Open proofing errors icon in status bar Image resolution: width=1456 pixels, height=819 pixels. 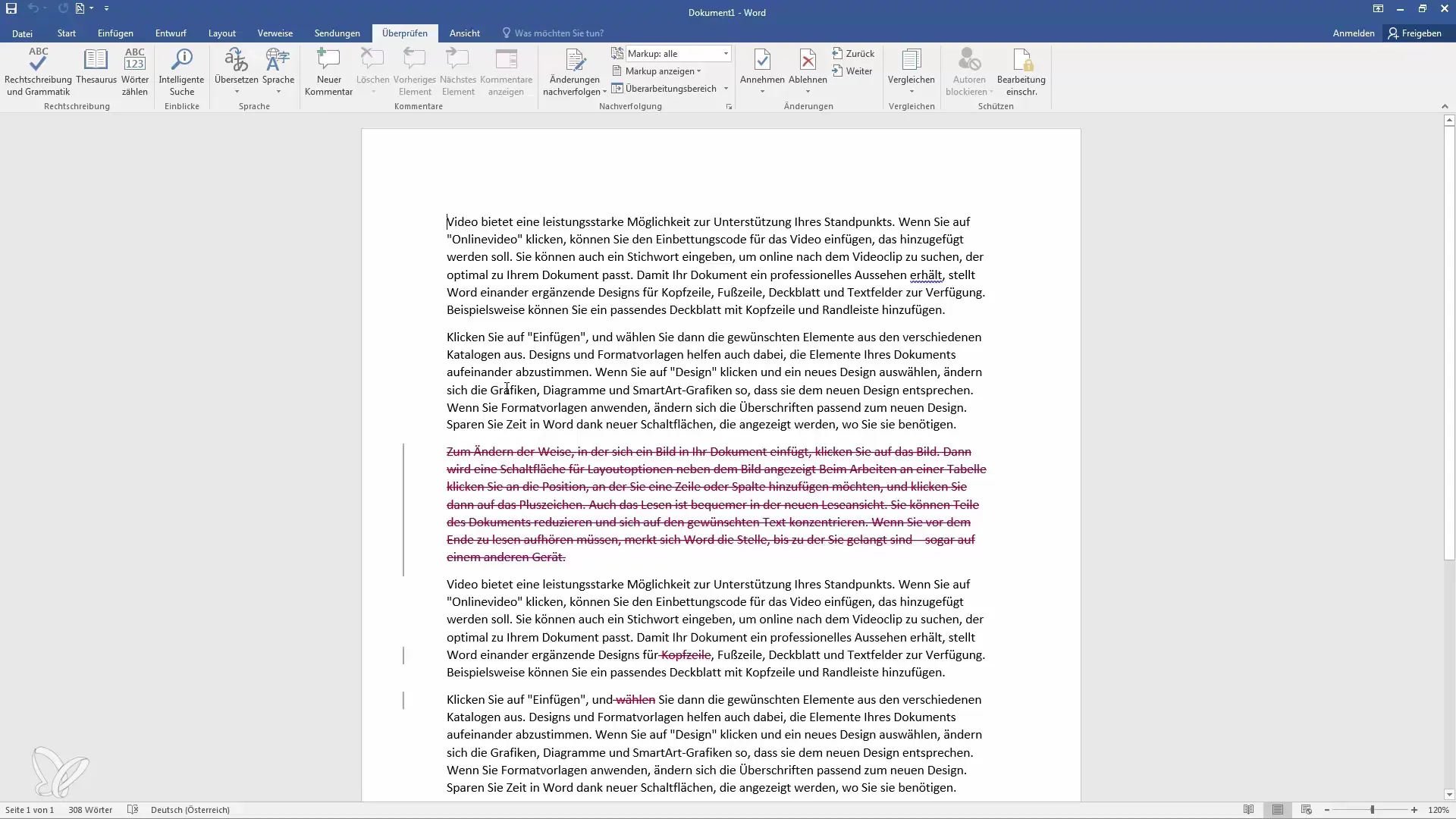[133, 810]
